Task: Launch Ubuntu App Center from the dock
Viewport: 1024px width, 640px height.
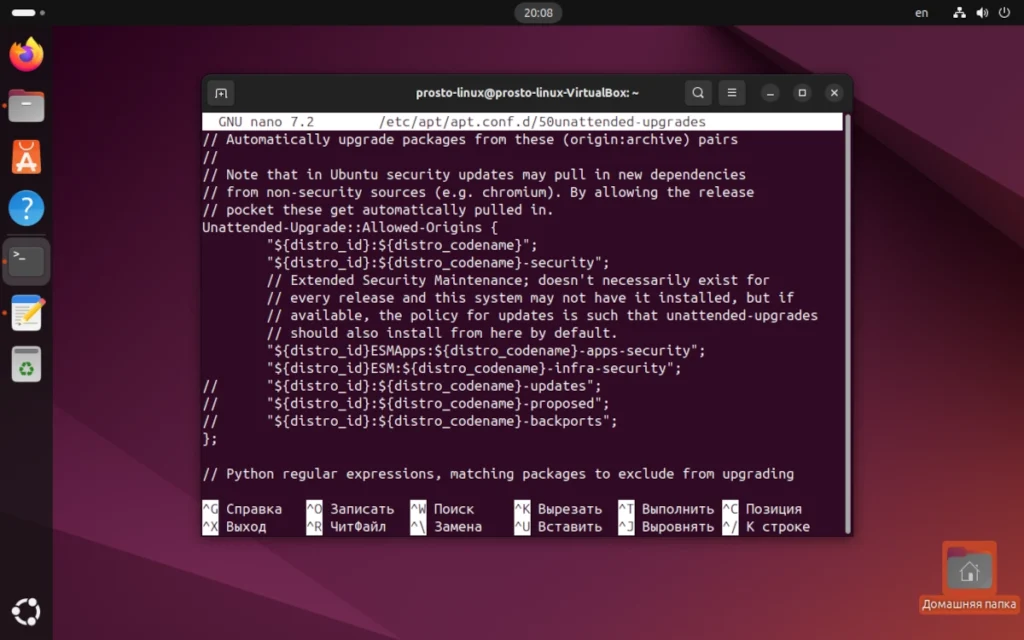Action: [x=26, y=157]
